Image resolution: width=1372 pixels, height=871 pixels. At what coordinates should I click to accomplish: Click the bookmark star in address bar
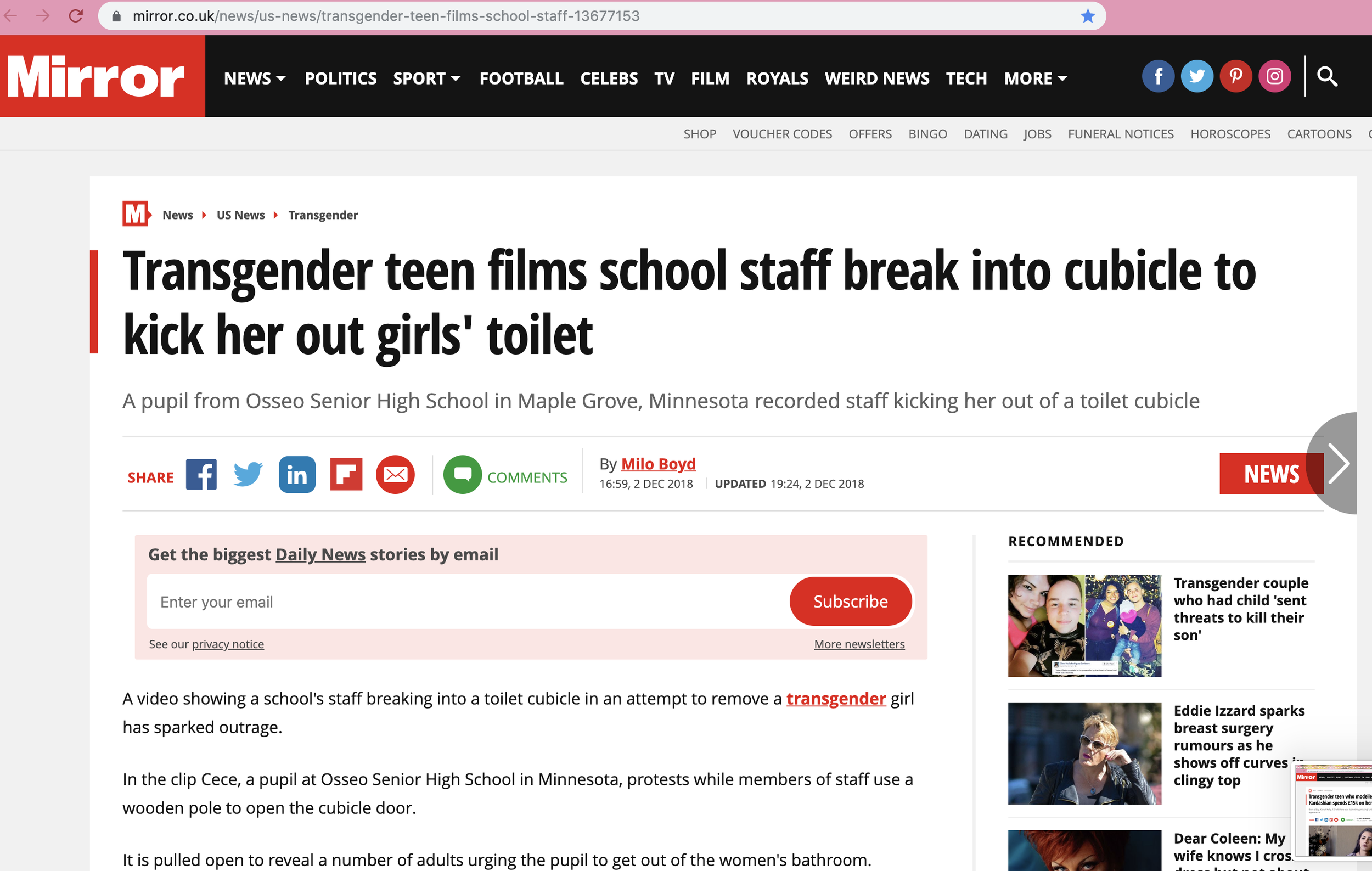click(1087, 16)
